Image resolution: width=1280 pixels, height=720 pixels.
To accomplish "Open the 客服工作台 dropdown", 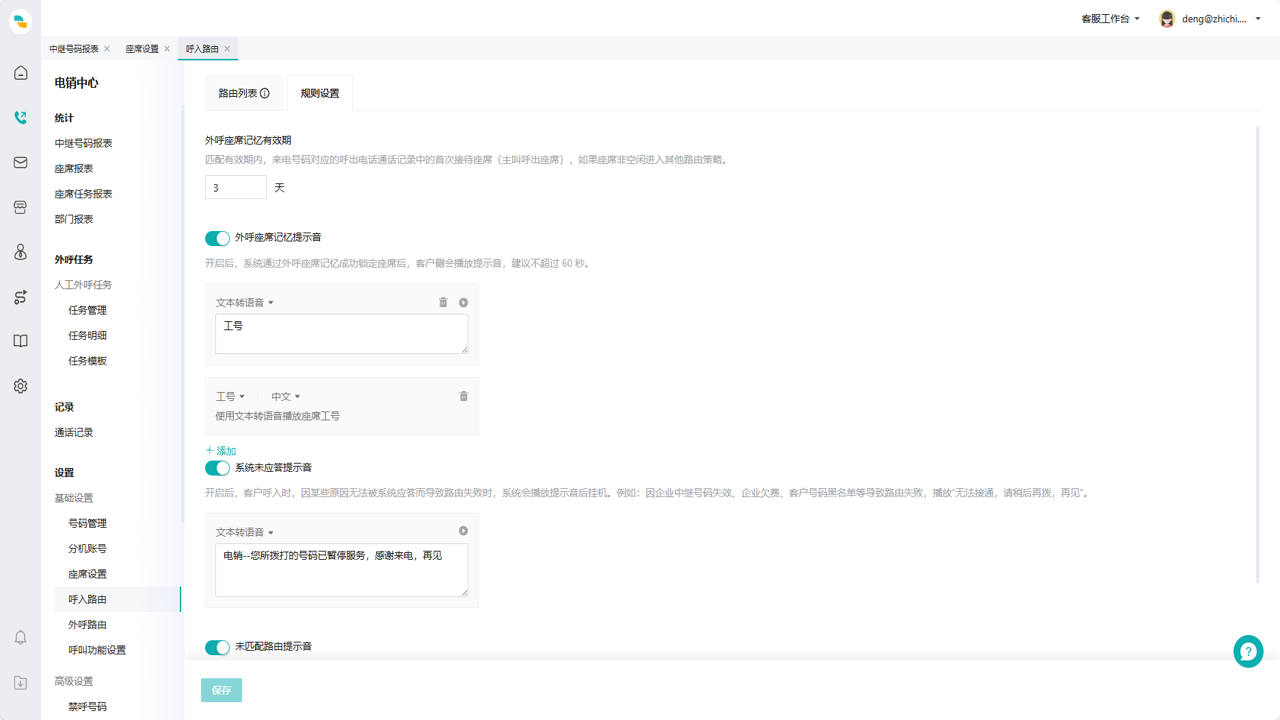I will click(1110, 19).
